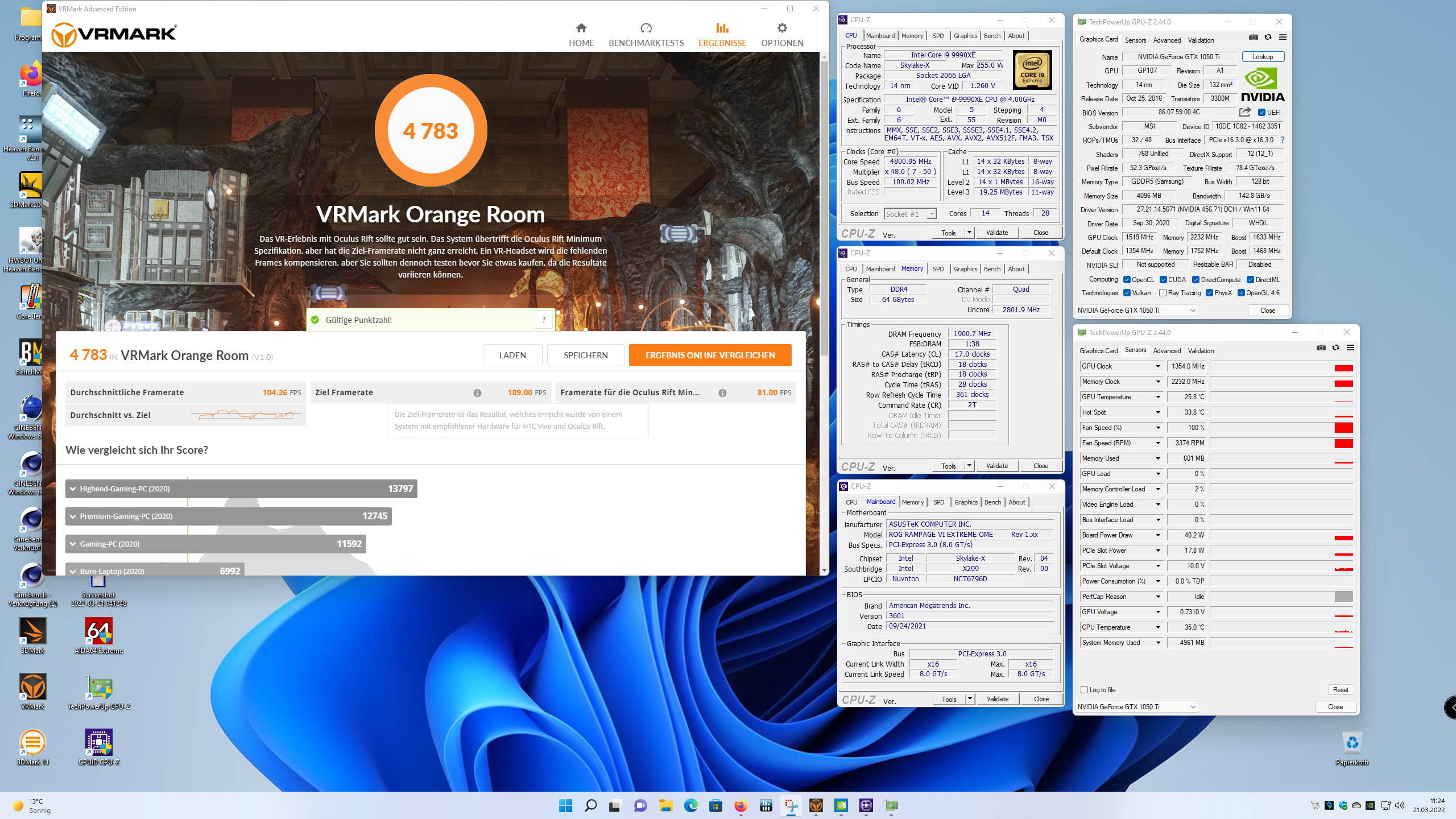The image size is (1456, 819).
Task: Toggle OpenCL checkbox in GPU-Z
Action: click(1127, 280)
